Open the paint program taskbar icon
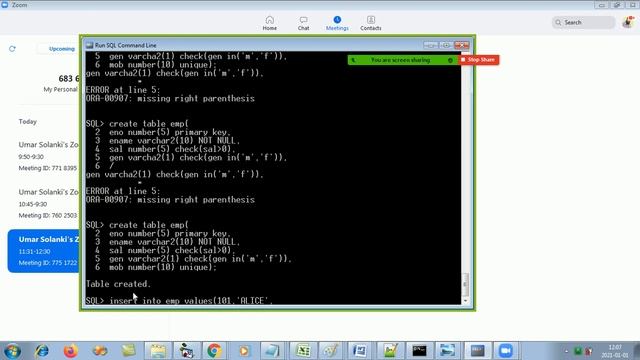640x360 pixels. pyautogui.click(x=331, y=351)
